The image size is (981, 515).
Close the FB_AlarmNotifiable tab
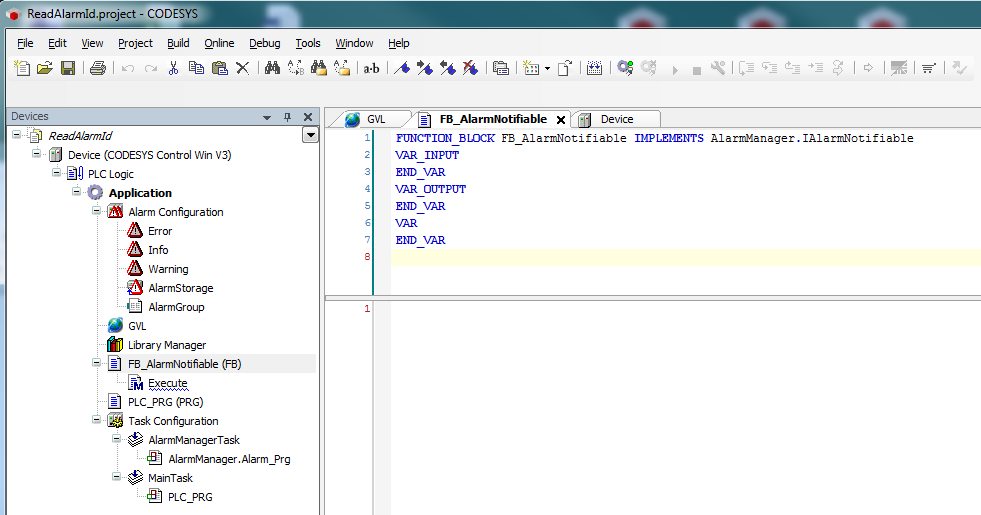pos(561,120)
